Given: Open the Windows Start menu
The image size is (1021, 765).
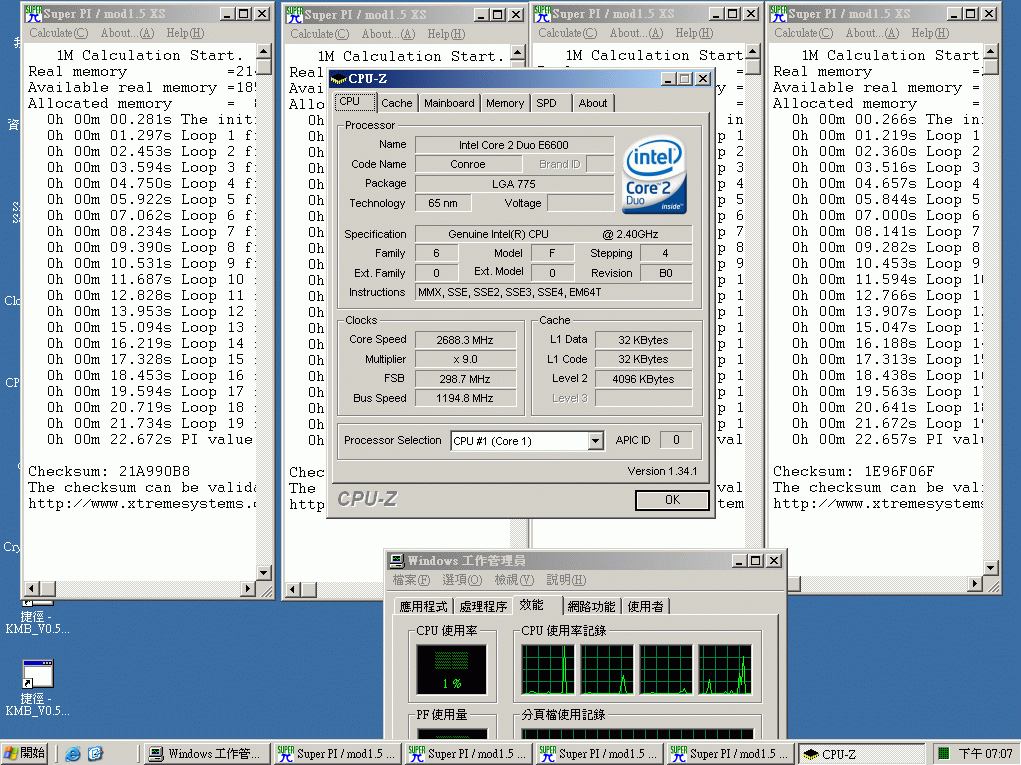Looking at the screenshot, I should tap(25, 753).
